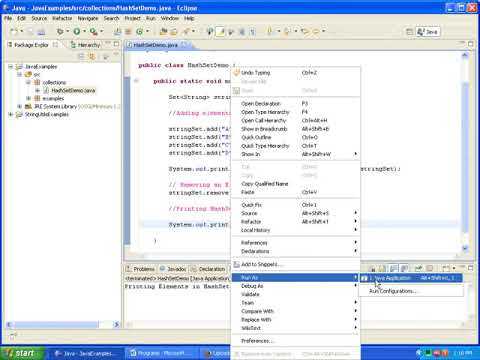Click the editor scroll up arrow
This screenshot has width=480, height=360.
click(465, 56)
